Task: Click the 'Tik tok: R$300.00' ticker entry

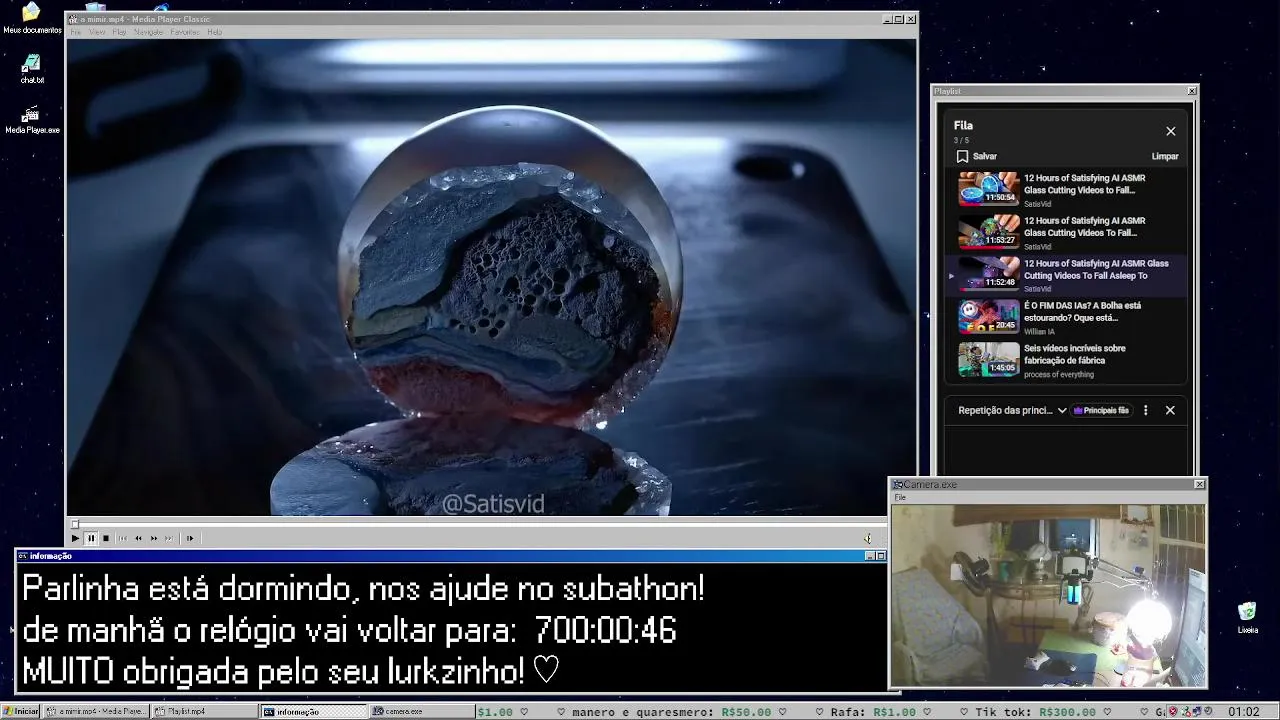Action: [x=1035, y=712]
